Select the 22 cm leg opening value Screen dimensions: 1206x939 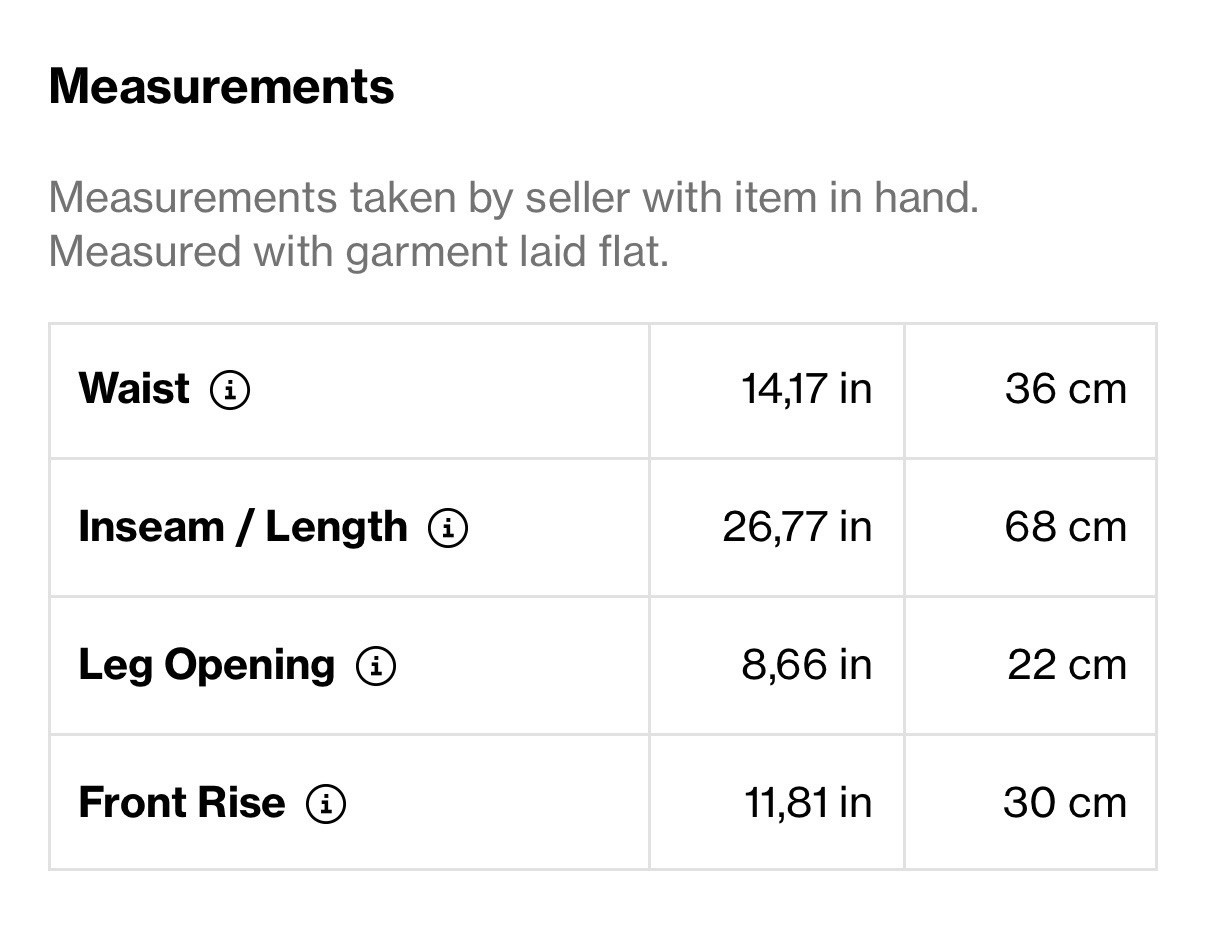(x=1066, y=664)
